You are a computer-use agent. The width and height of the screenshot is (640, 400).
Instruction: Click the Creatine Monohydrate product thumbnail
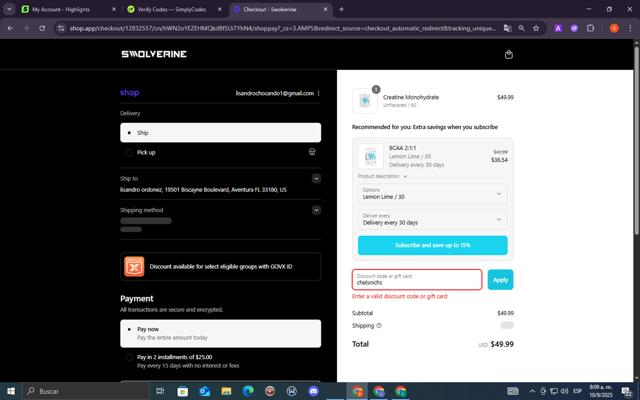pyautogui.click(x=364, y=100)
